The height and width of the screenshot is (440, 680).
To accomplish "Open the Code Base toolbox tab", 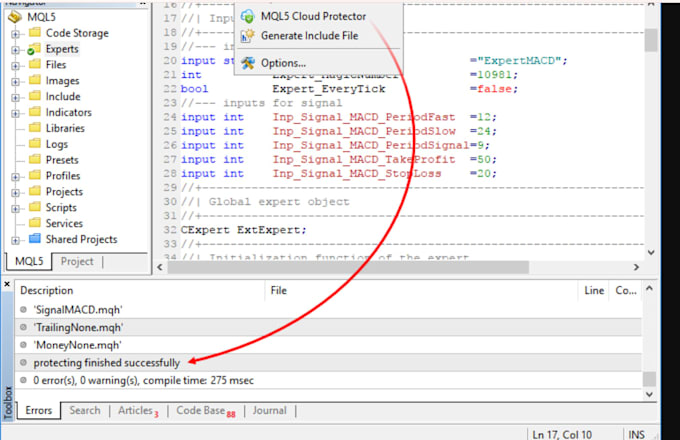I will tap(206, 411).
